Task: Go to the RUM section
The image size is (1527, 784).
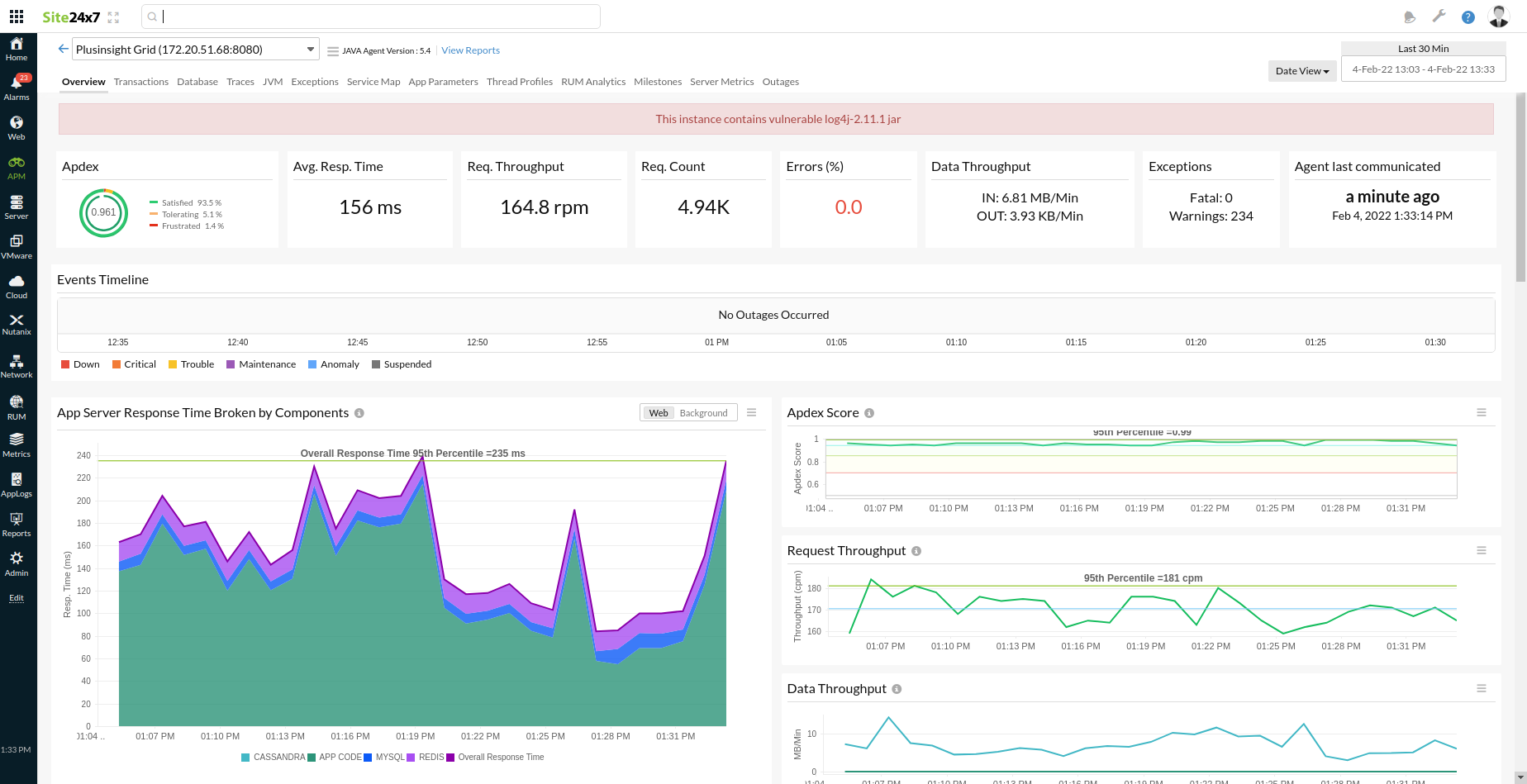Action: 17,406
